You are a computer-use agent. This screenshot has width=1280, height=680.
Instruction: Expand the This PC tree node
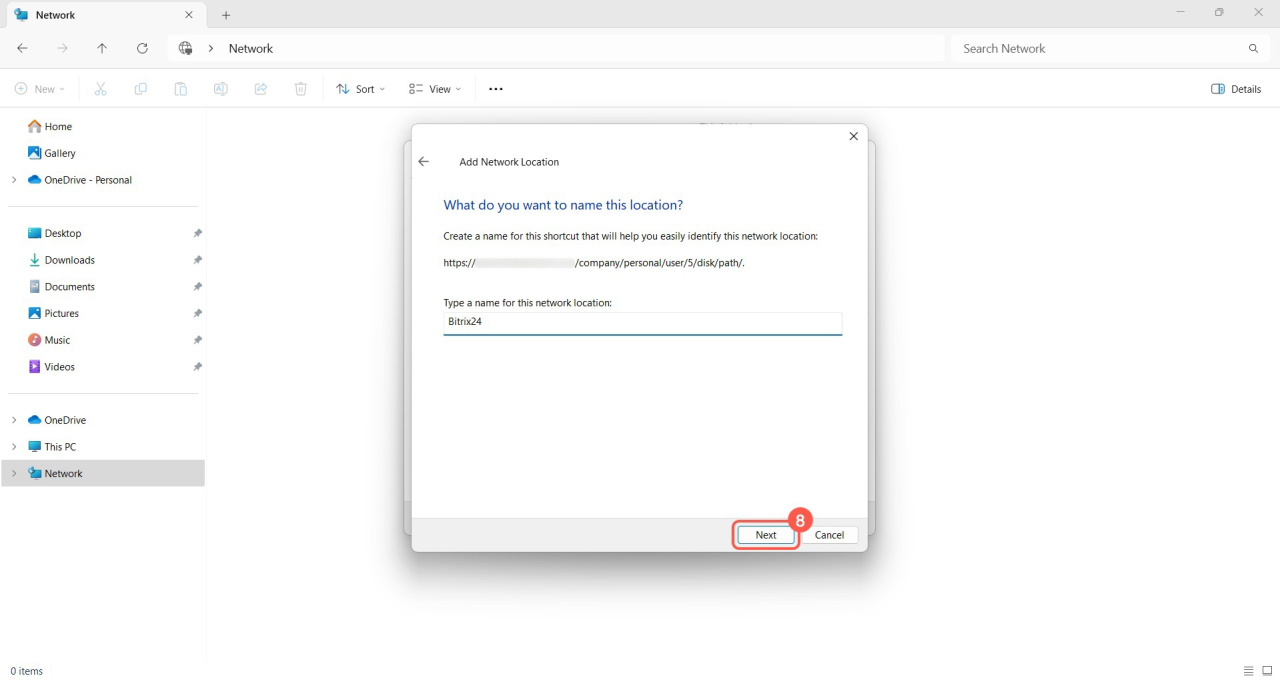click(14, 447)
